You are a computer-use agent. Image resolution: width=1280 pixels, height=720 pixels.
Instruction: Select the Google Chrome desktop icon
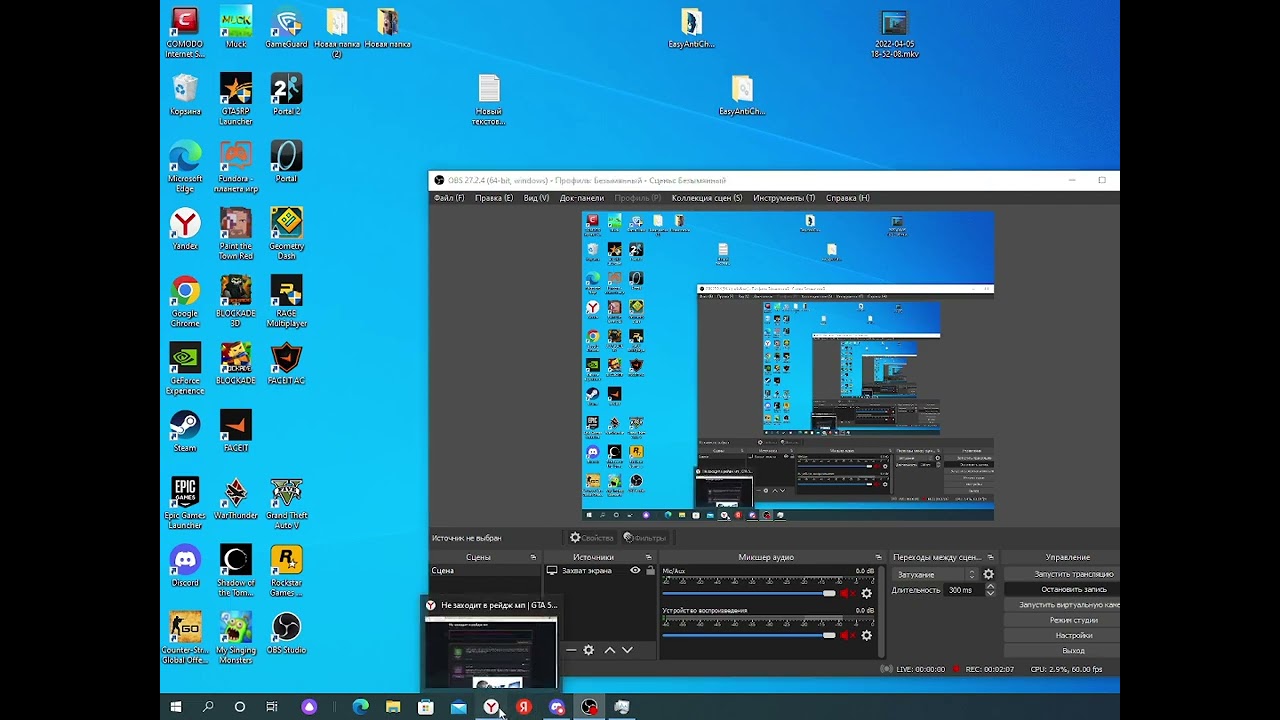(185, 301)
